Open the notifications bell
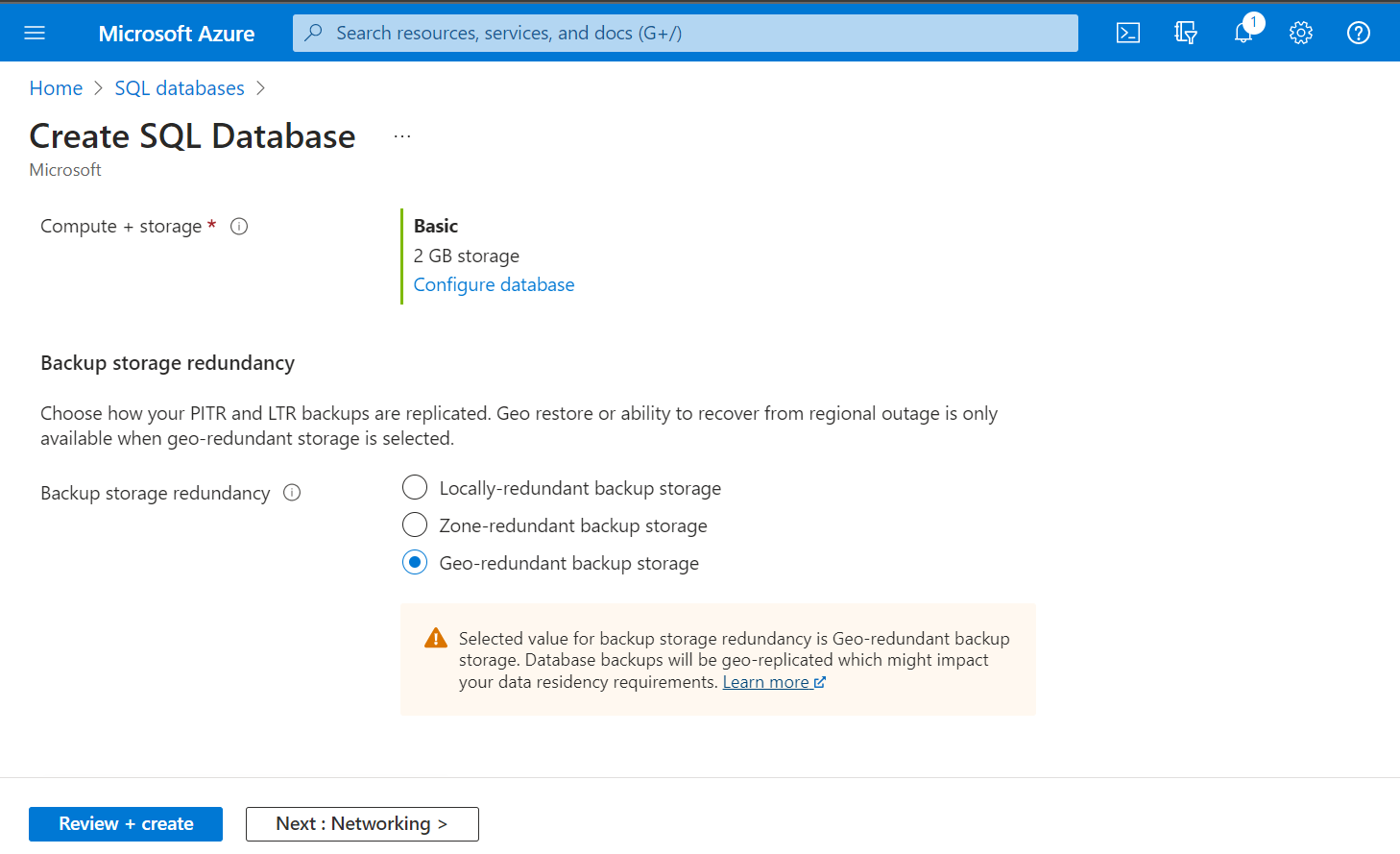This screenshot has height=854, width=1400. click(x=1243, y=33)
